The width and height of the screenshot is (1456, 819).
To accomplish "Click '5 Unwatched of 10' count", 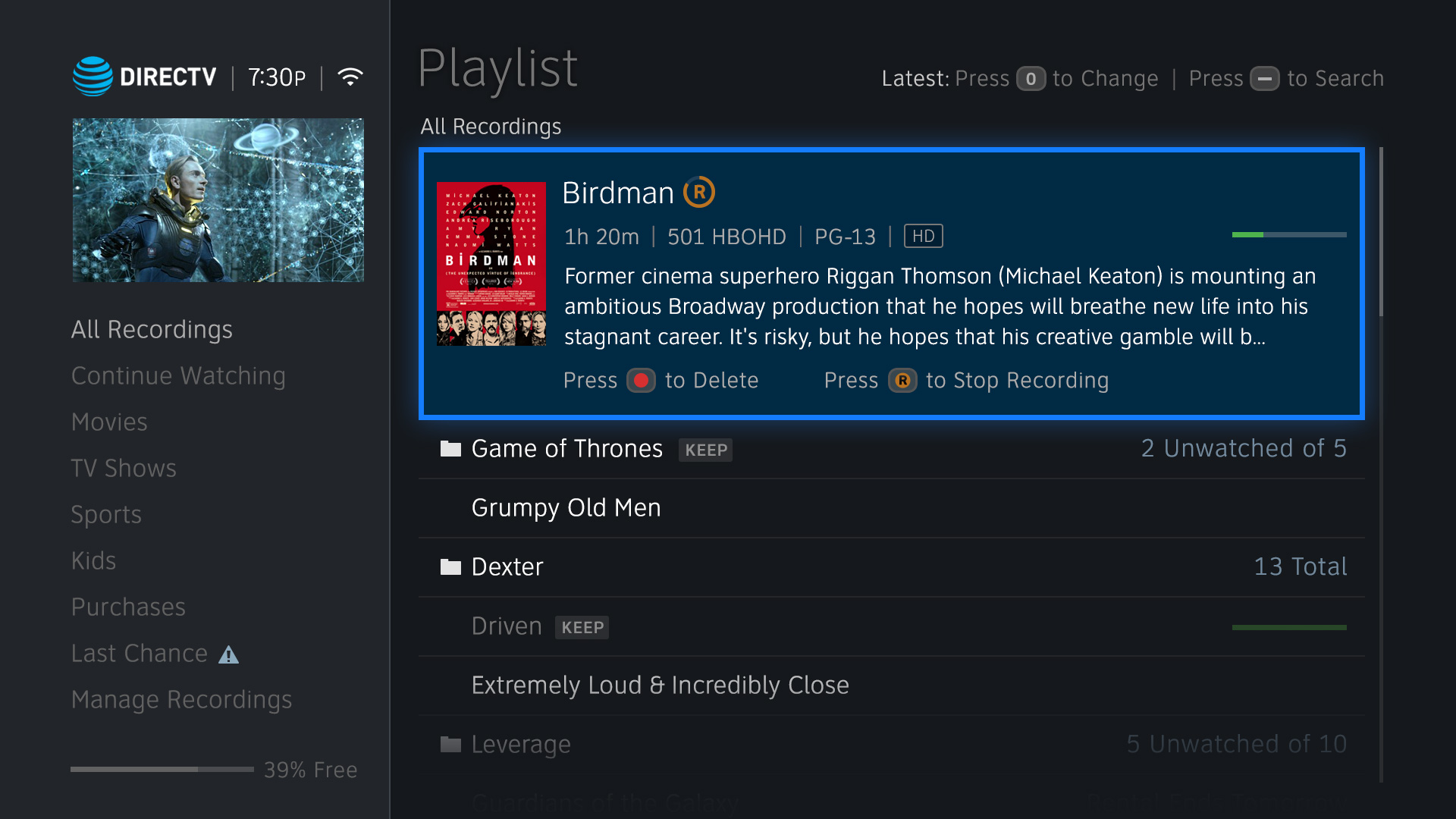I will point(1236,745).
